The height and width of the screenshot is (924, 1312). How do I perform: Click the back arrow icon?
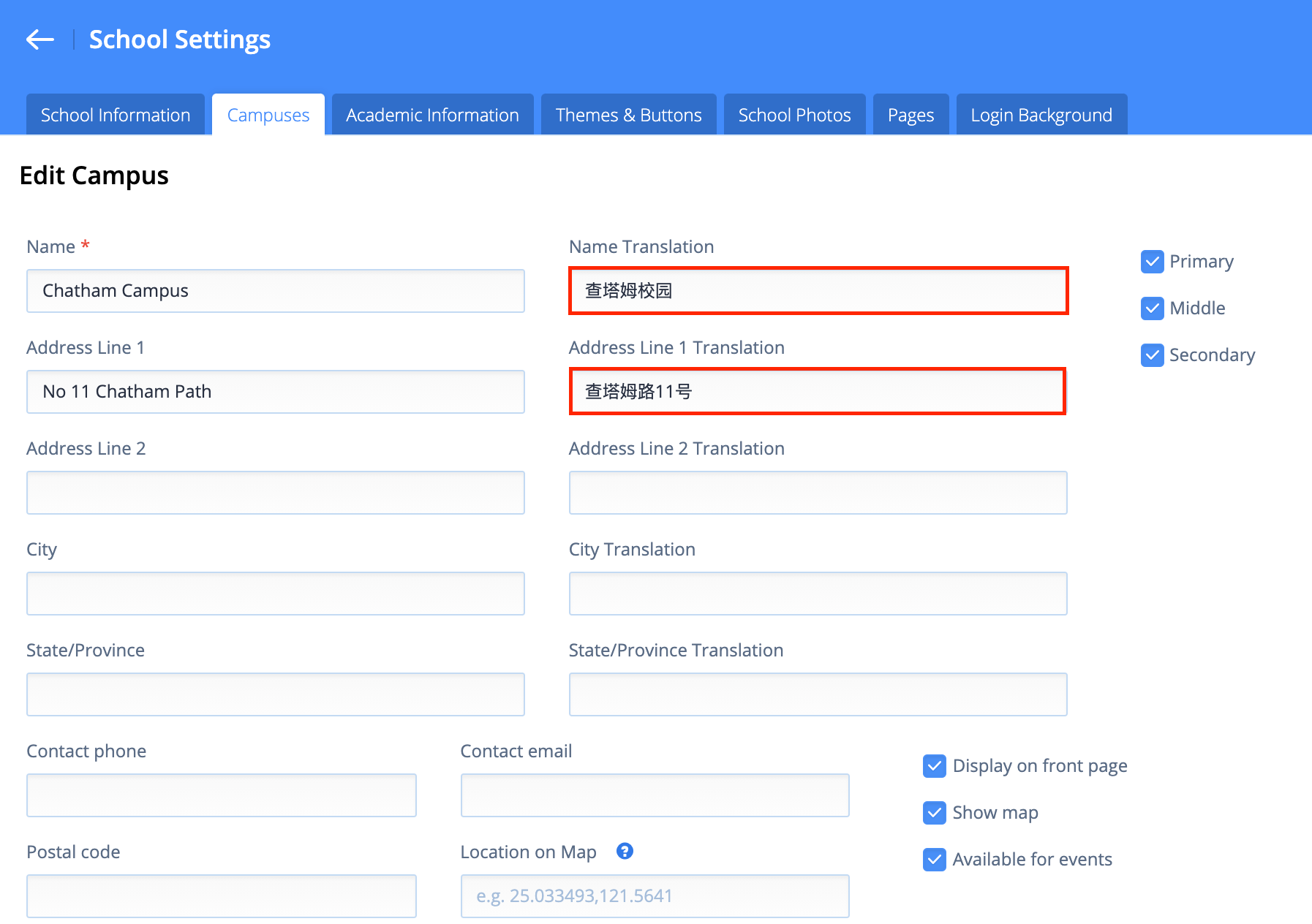pyautogui.click(x=40, y=39)
